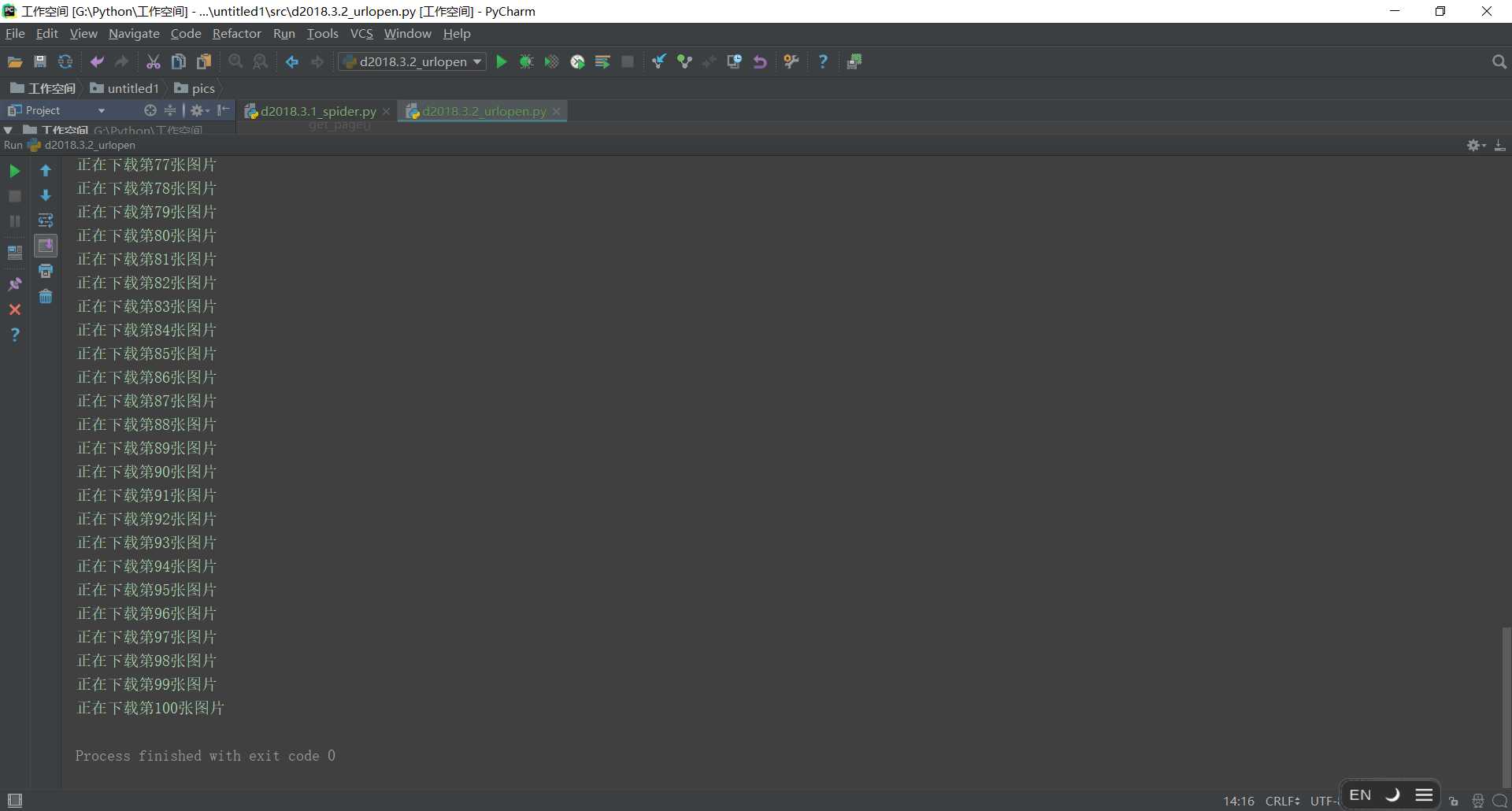Undo the last action with the purple arrow
Image resolution: width=1512 pixels, height=811 pixels.
pos(97,61)
